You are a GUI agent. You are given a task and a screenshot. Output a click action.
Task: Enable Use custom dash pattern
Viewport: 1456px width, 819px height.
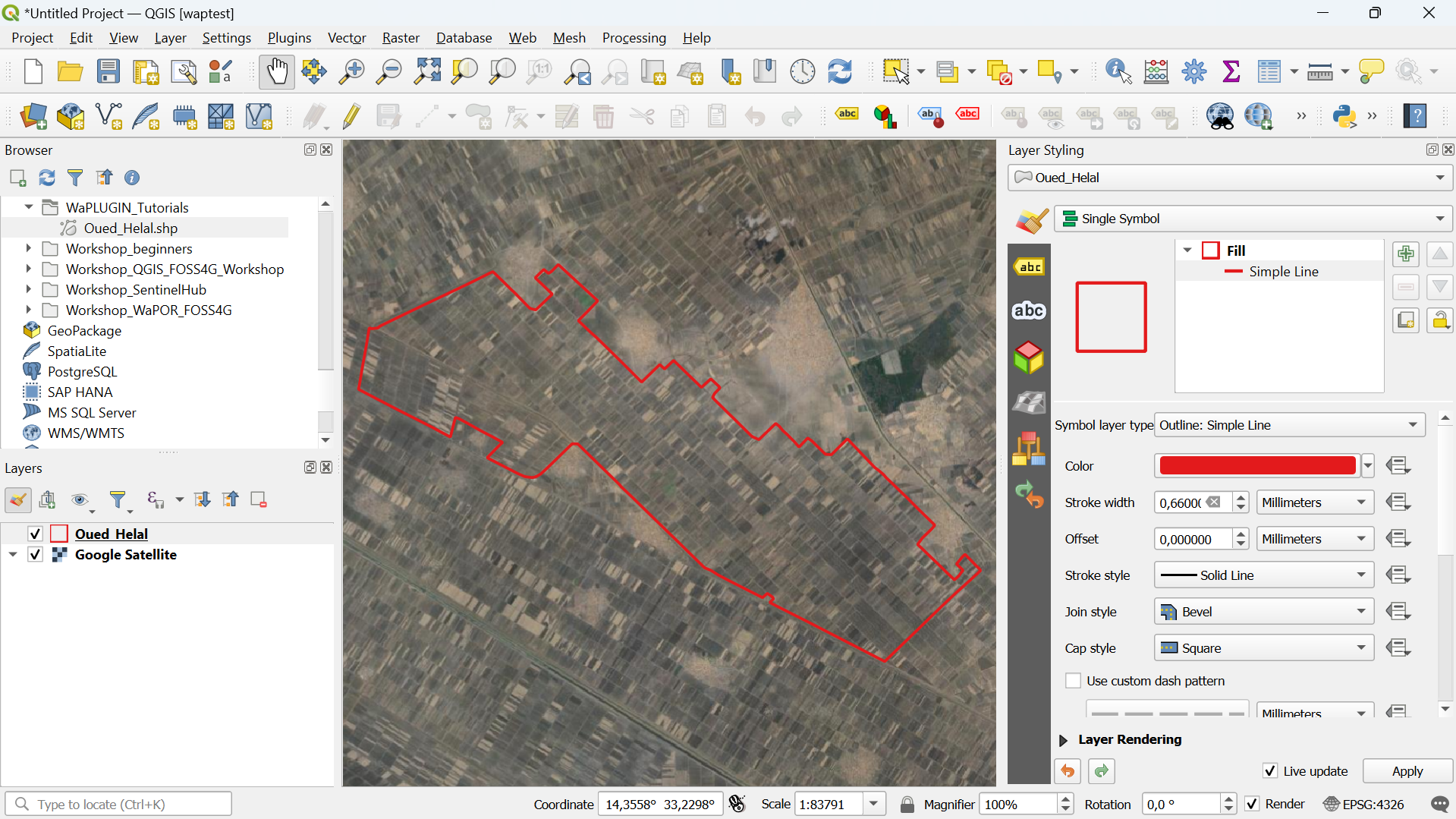(1073, 680)
